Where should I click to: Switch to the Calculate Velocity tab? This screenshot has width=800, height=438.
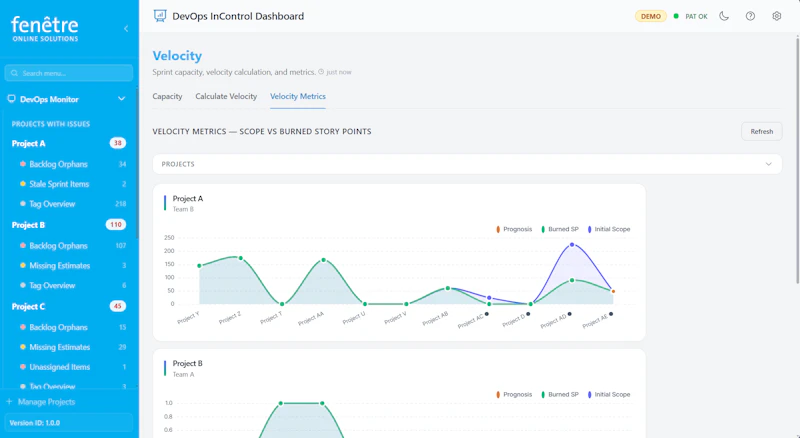(x=226, y=96)
